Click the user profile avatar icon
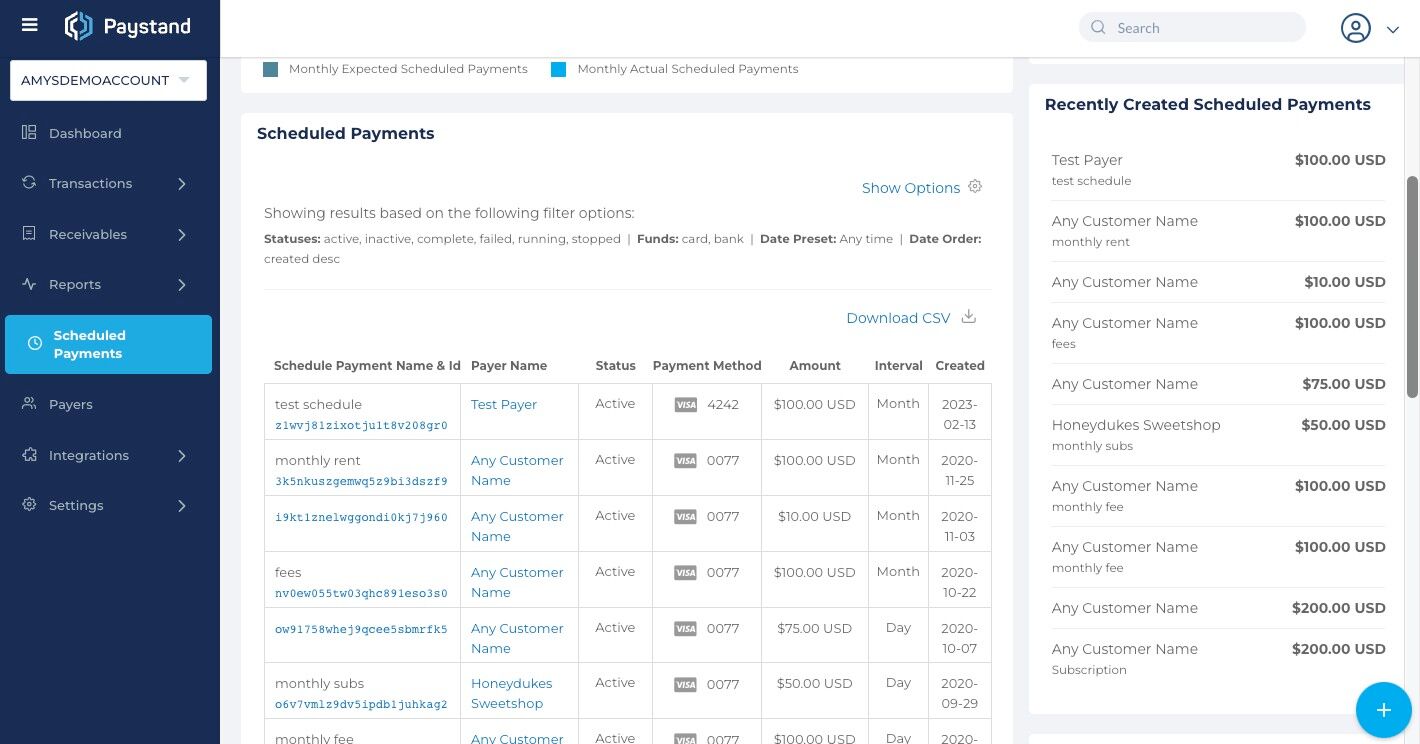 point(1356,28)
